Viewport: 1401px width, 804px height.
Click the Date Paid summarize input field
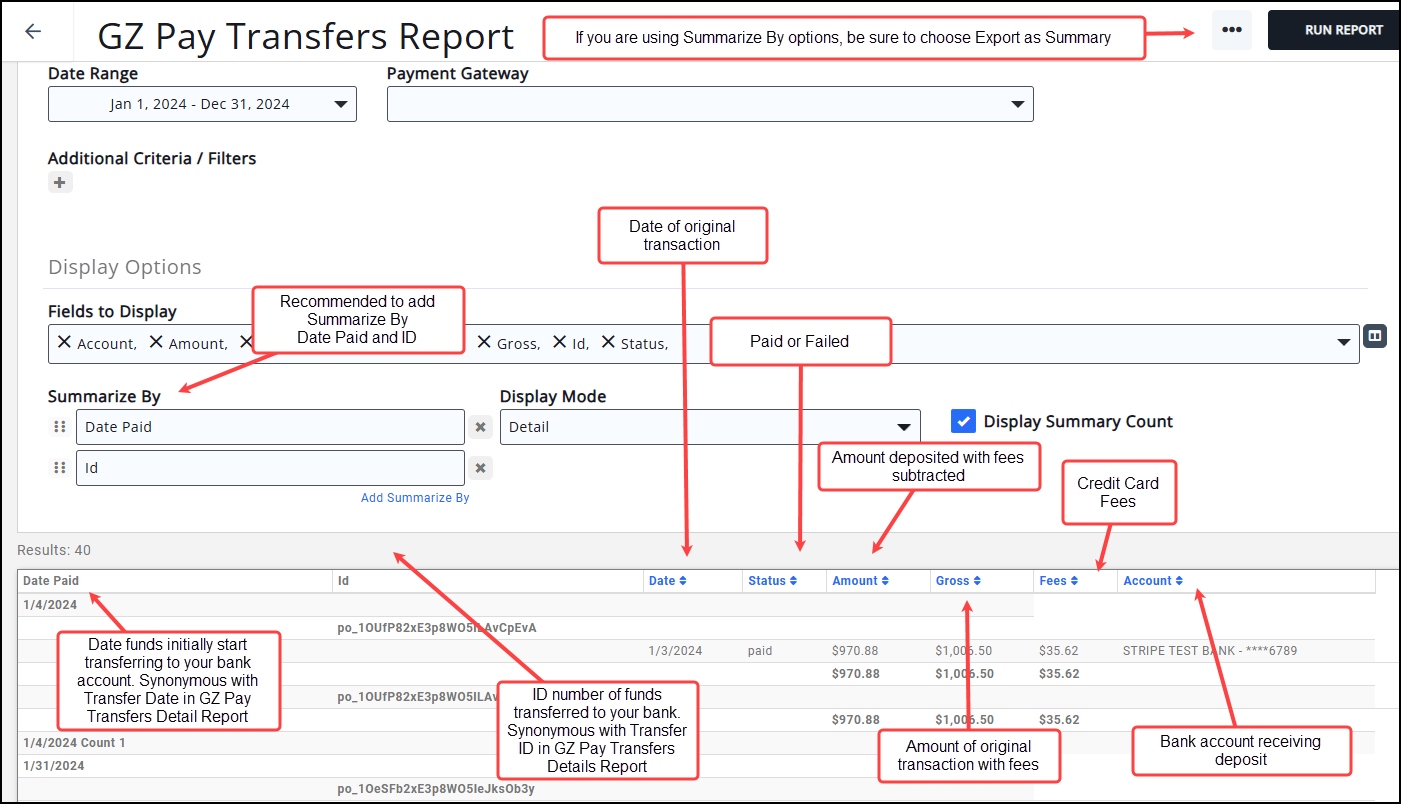tap(270, 427)
